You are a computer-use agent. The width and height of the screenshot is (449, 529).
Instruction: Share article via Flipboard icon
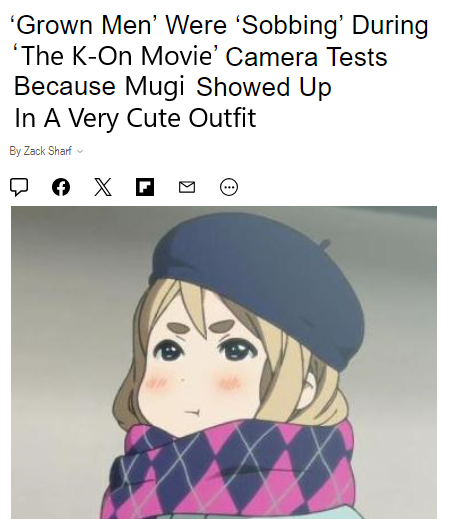[145, 187]
